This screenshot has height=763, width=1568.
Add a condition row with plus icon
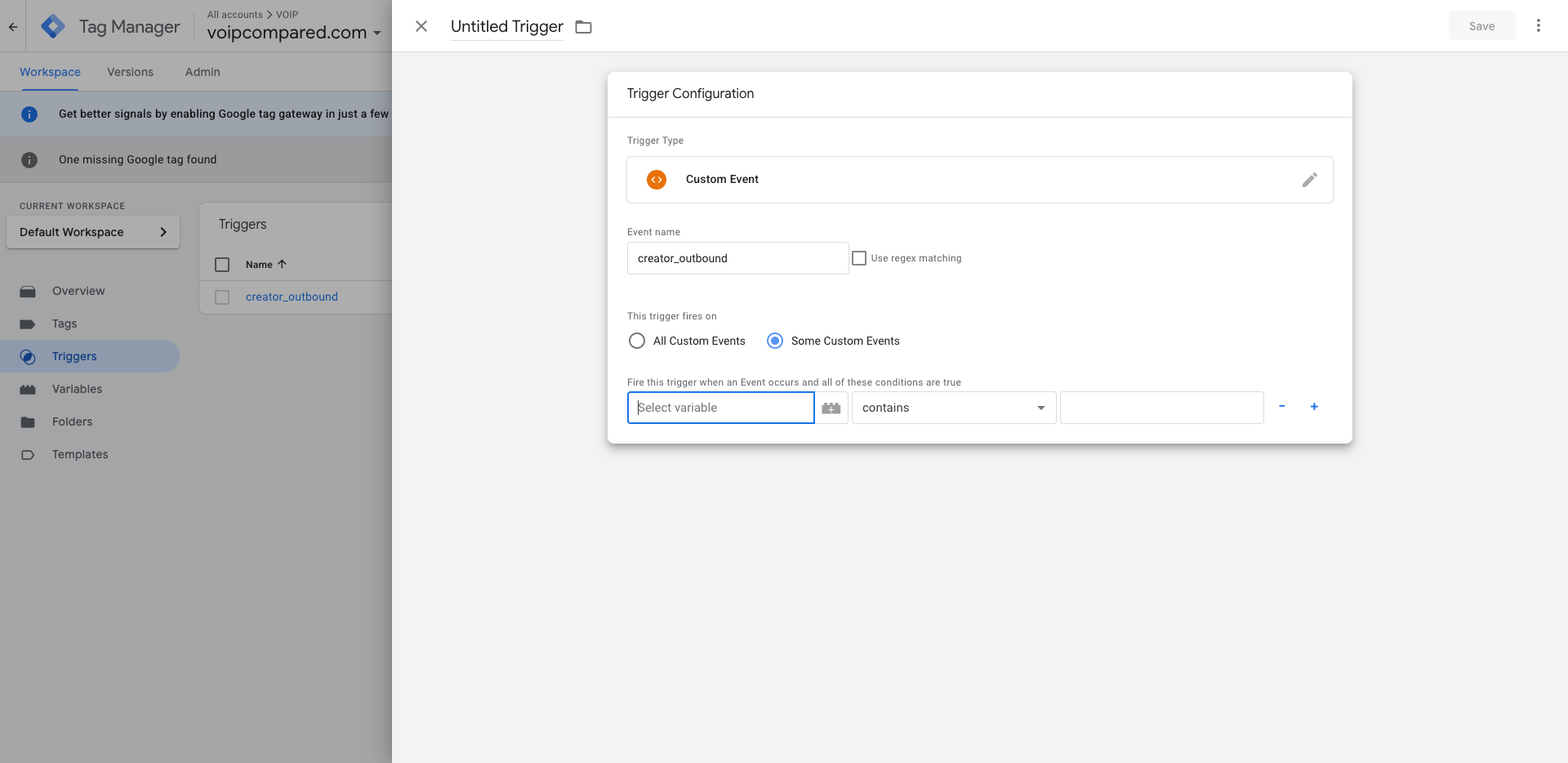click(x=1314, y=407)
